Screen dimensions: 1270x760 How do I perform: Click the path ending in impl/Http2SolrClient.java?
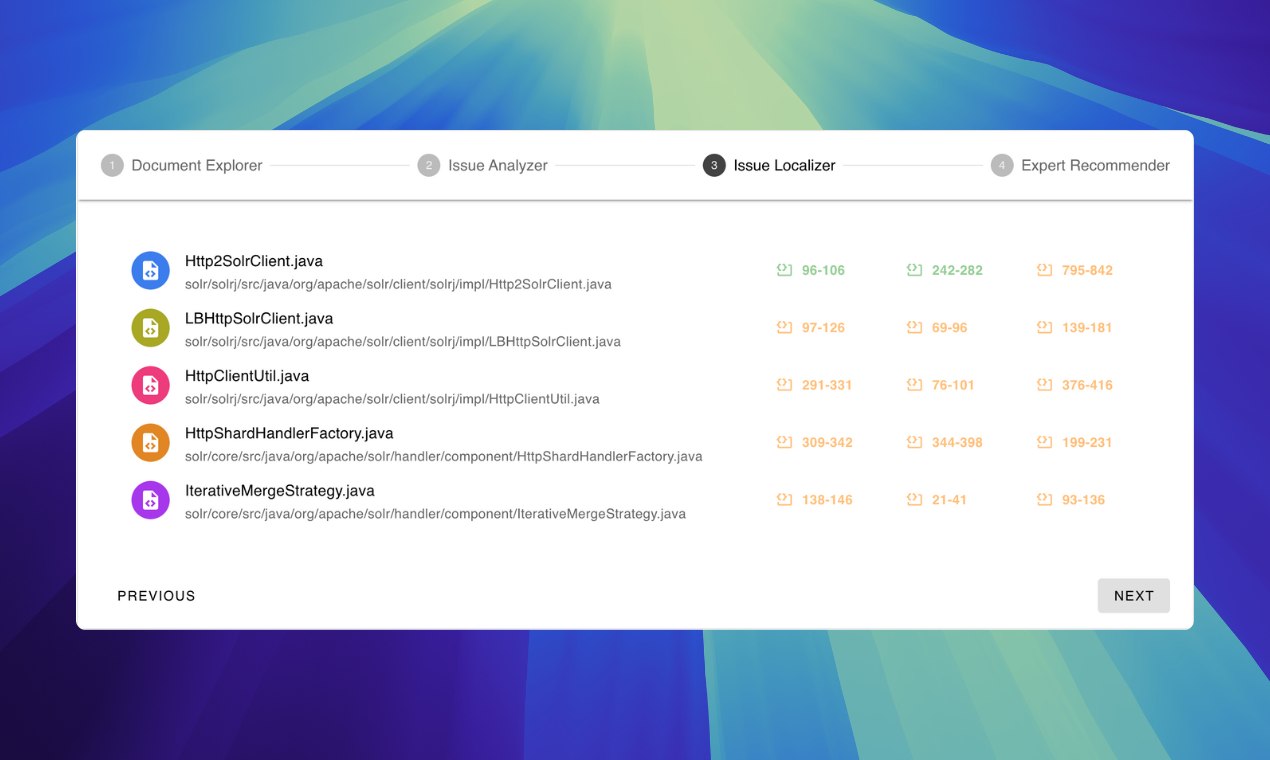pyautogui.click(x=398, y=284)
